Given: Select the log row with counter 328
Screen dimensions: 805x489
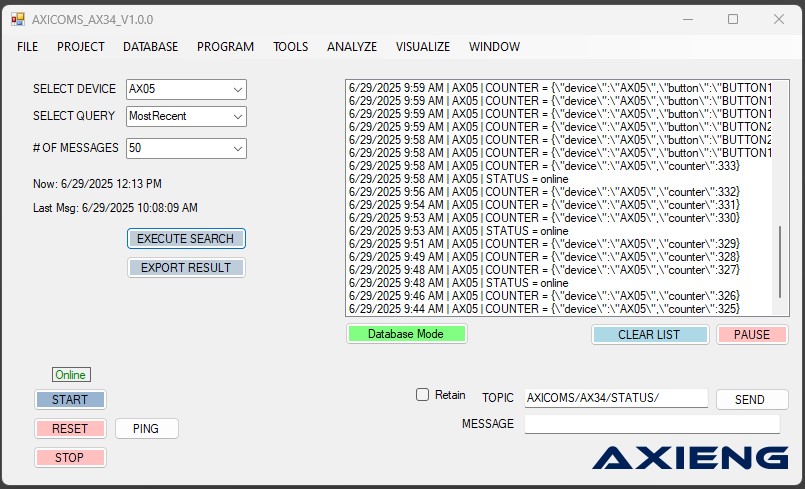Looking at the screenshot, I should tap(559, 257).
